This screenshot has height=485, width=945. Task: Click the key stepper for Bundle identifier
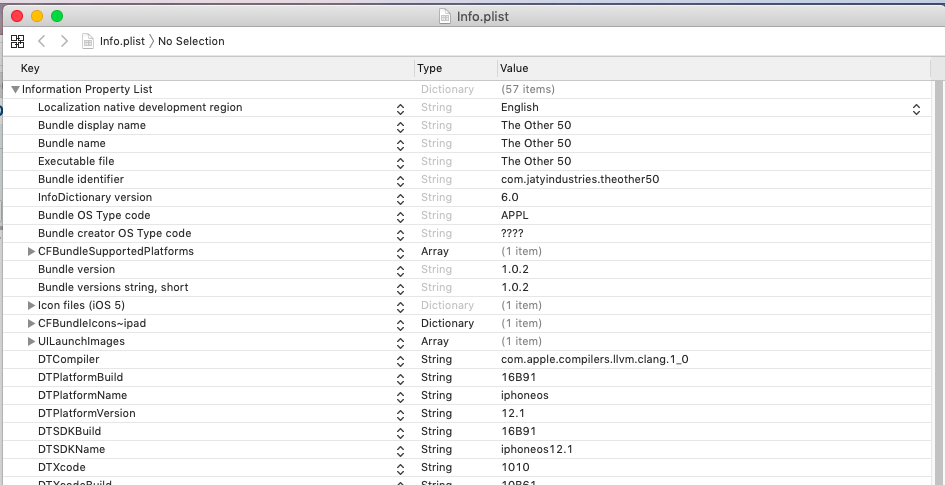click(x=400, y=180)
